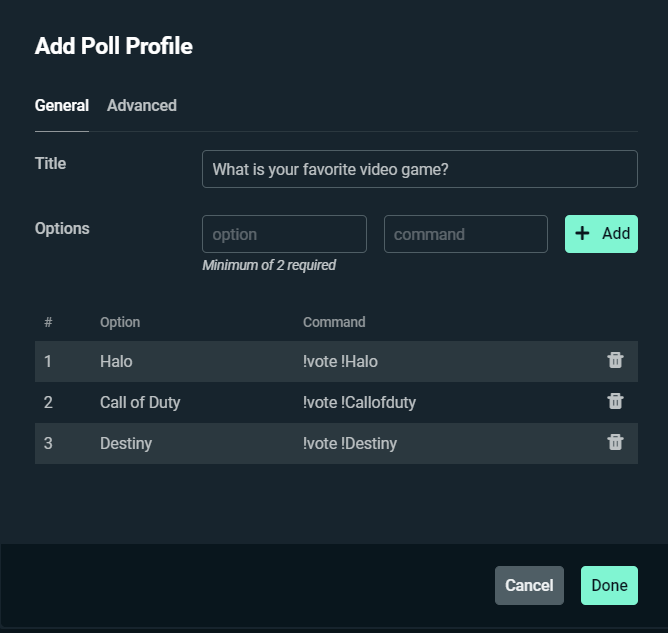Select the !vote !Callofduty command cell
The width and height of the screenshot is (668, 633).
(359, 402)
